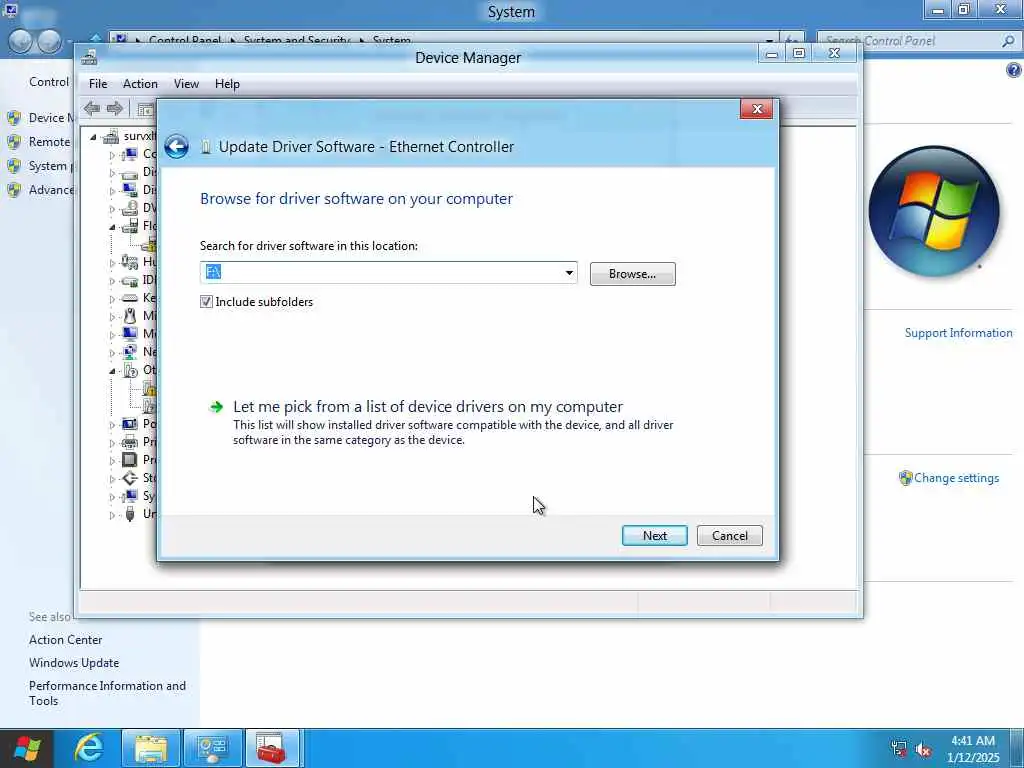
Task: Expand the Display adapters category
Action: click(x=112, y=191)
